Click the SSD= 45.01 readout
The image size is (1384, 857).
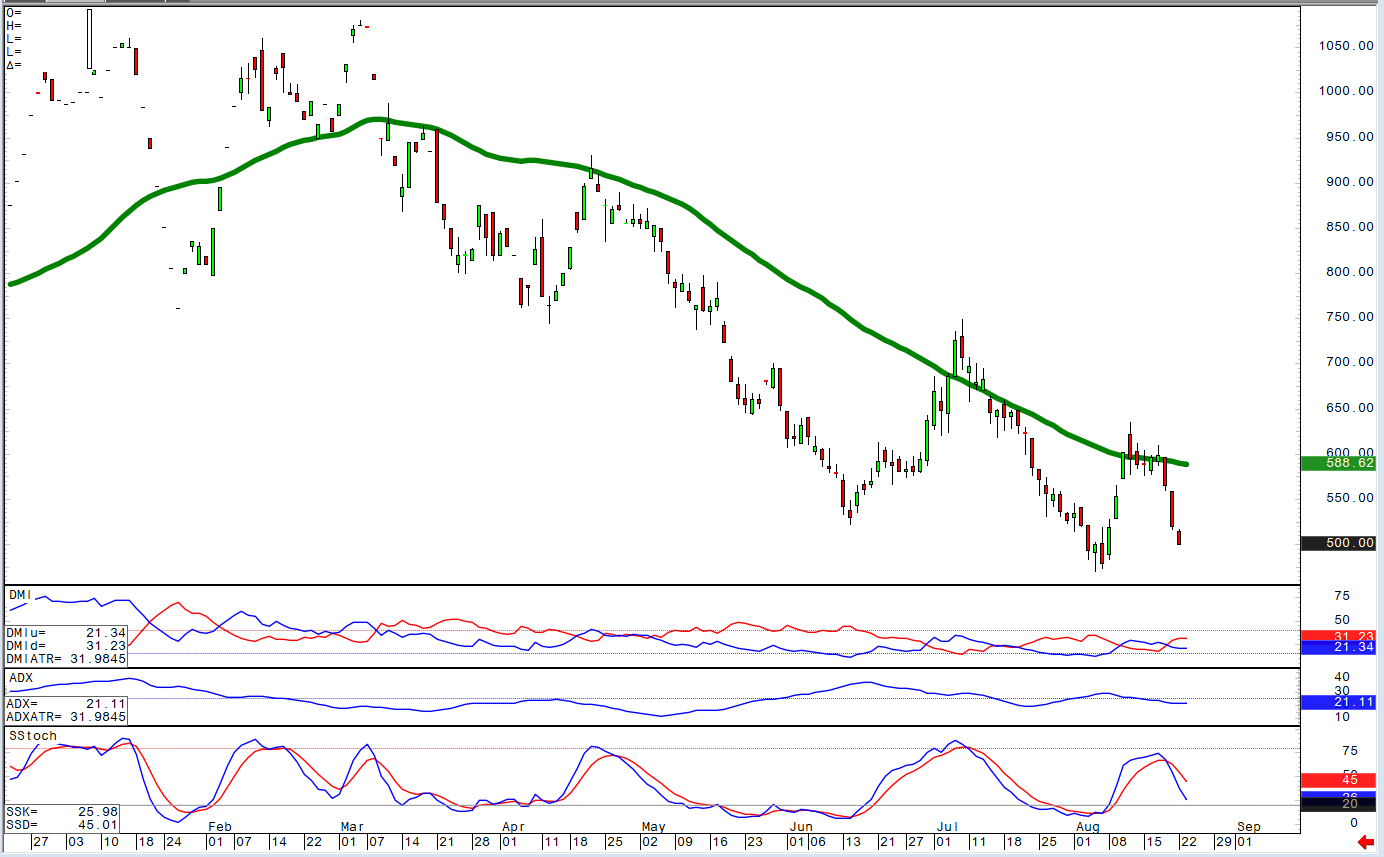pos(62,825)
